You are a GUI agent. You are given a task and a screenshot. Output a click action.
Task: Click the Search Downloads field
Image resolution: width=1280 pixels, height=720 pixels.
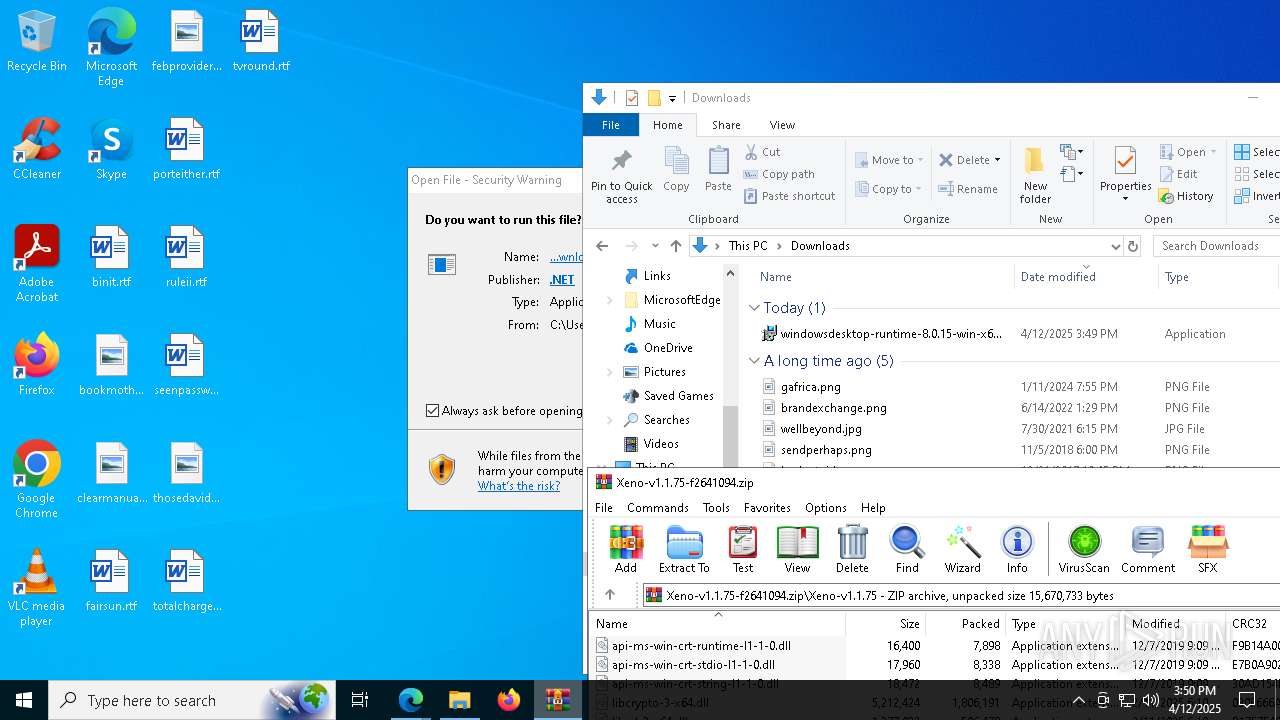point(1216,246)
